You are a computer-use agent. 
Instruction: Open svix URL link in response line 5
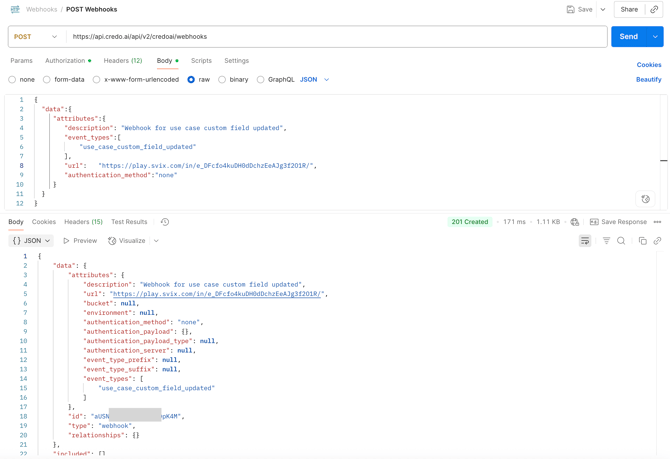click(x=217, y=294)
